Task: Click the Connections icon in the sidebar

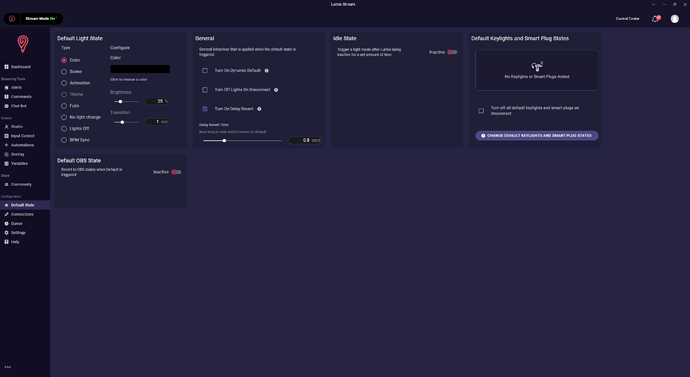Action: click(x=6, y=214)
